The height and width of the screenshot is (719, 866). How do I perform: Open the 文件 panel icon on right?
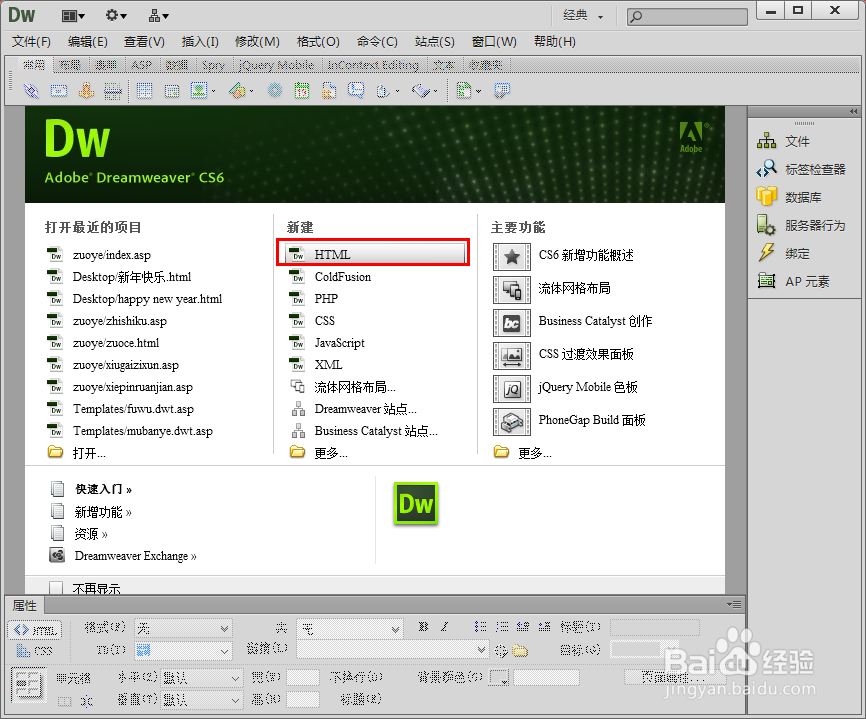[x=767, y=141]
